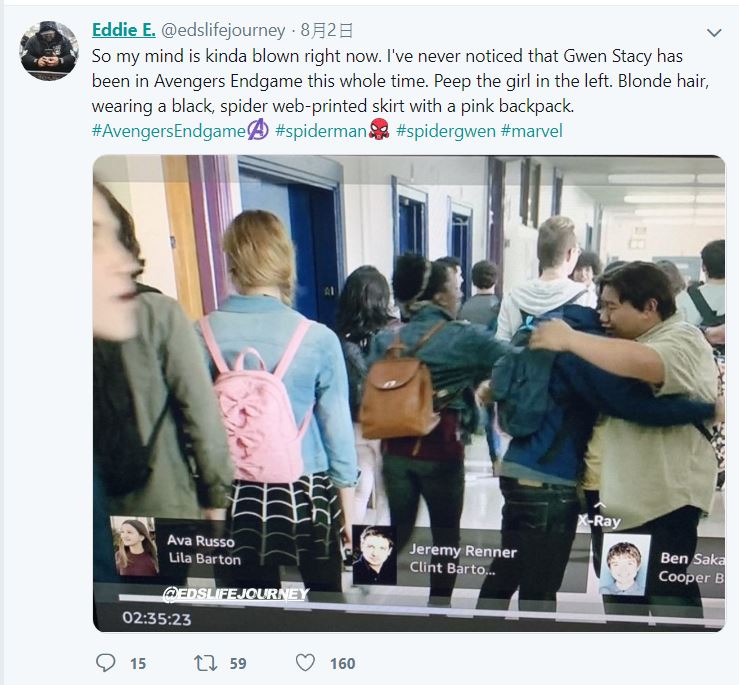Click the tweet body text to expand the tweet

[400, 81]
